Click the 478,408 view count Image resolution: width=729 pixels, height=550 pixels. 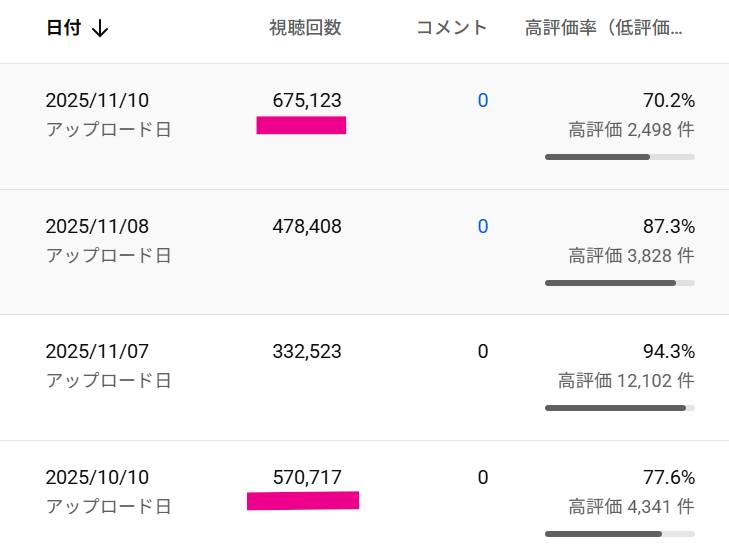tap(307, 226)
